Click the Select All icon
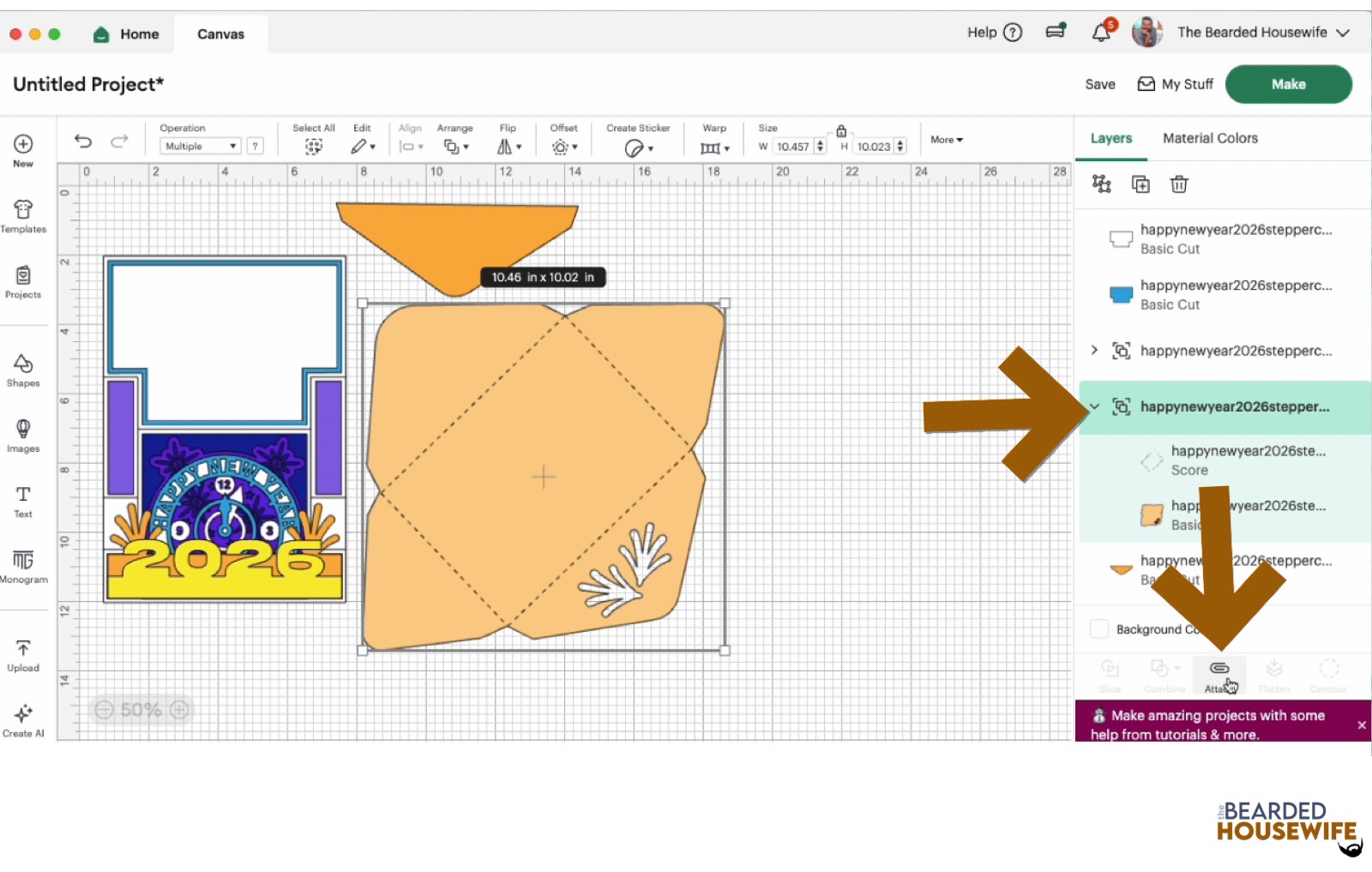The image size is (1372, 872). (312, 146)
